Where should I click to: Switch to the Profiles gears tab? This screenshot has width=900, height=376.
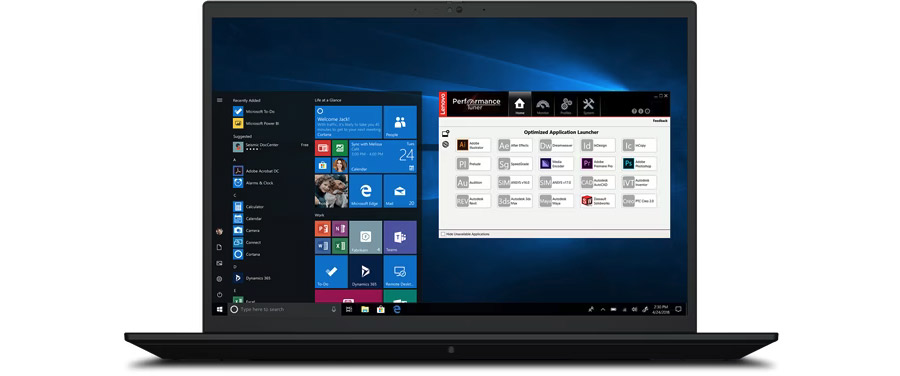tap(566, 105)
